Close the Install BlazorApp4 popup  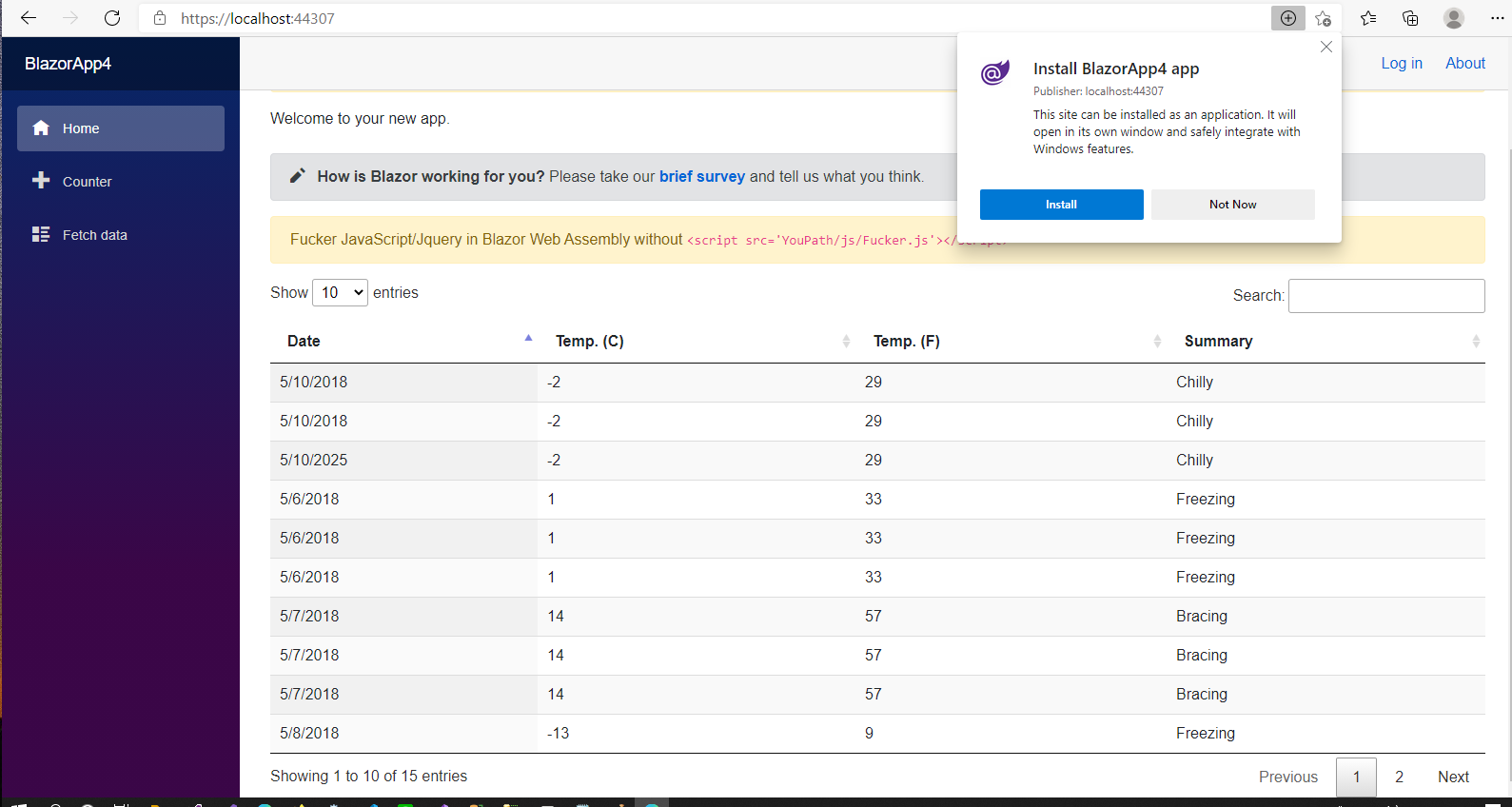(1325, 47)
